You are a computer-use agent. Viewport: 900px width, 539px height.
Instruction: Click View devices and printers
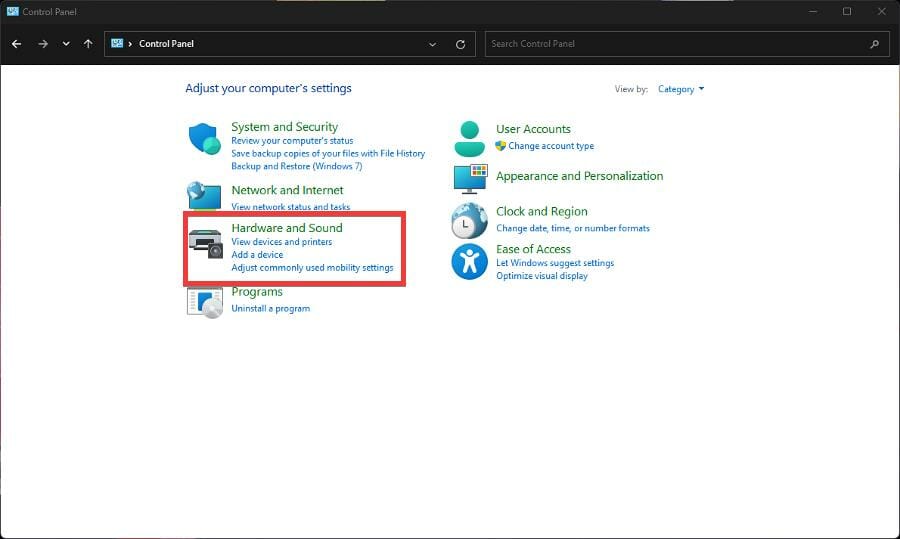point(282,242)
